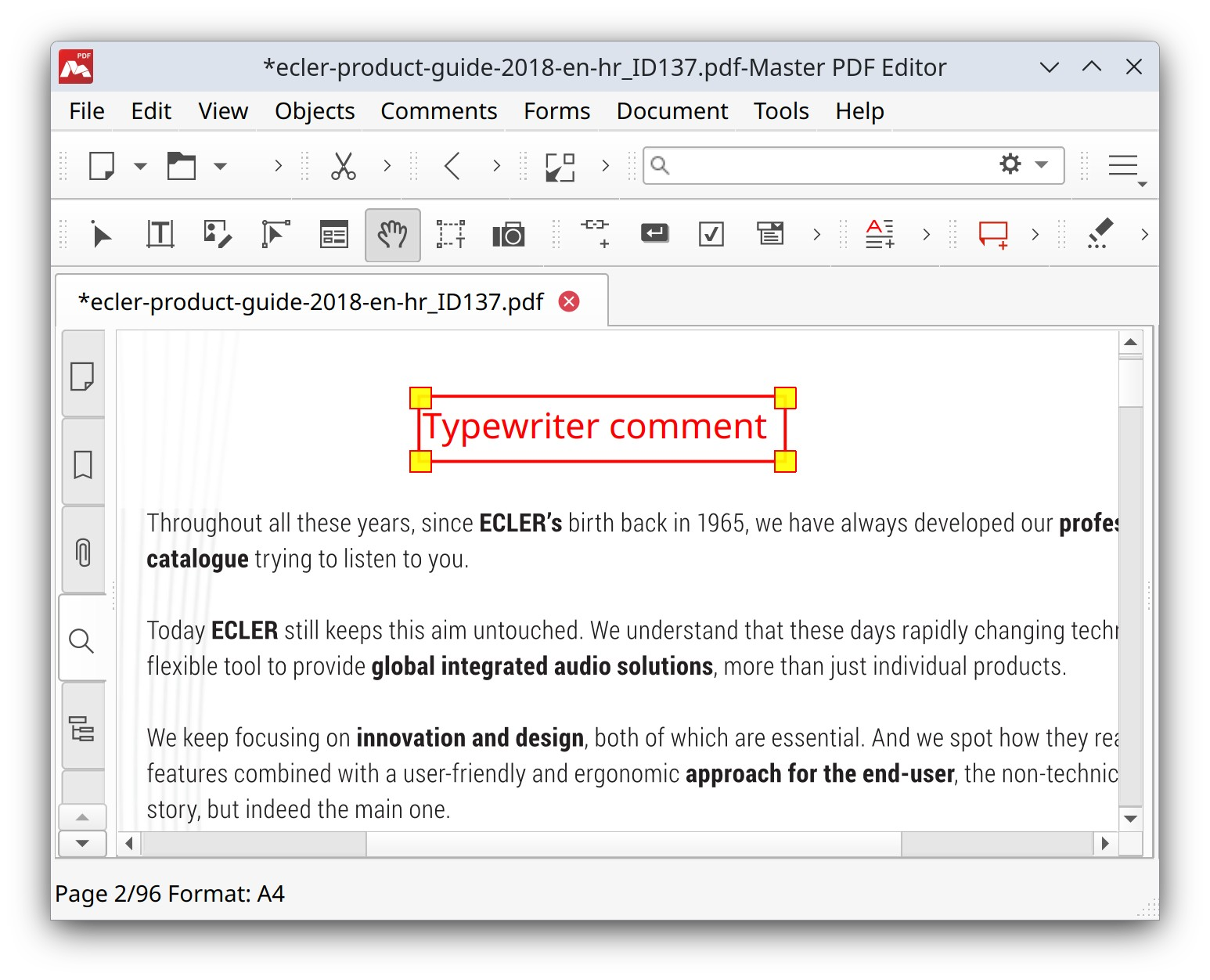This screenshot has height=980, width=1210.
Task: Expand the forms toolbar overflow chevron
Action: (x=817, y=234)
